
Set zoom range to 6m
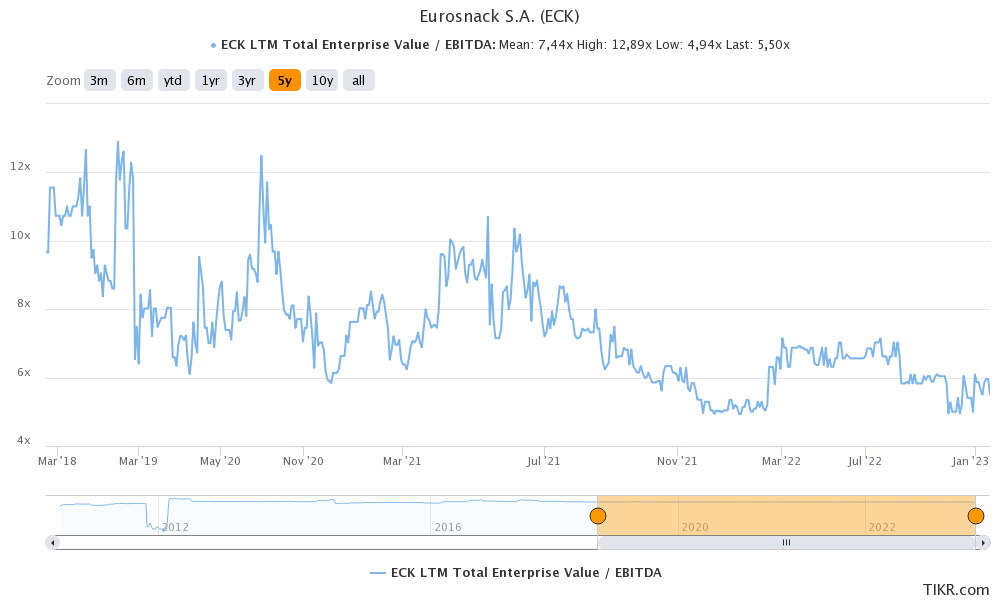[x=136, y=80]
